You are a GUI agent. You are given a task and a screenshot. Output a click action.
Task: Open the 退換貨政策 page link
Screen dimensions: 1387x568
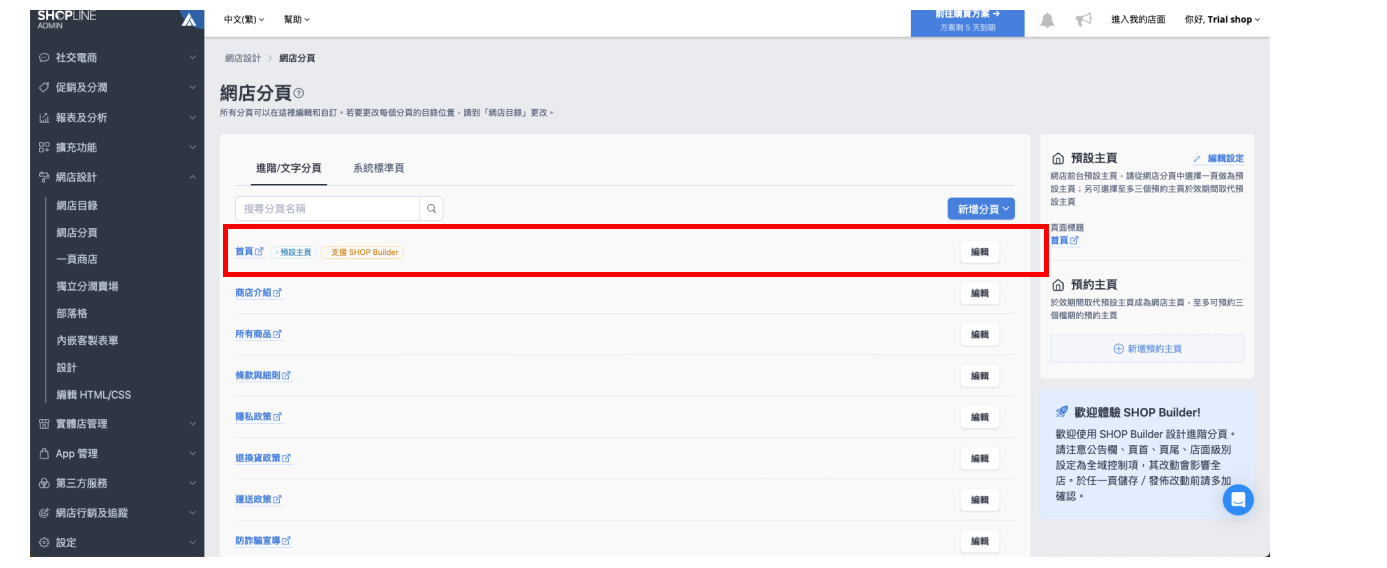(x=263, y=458)
